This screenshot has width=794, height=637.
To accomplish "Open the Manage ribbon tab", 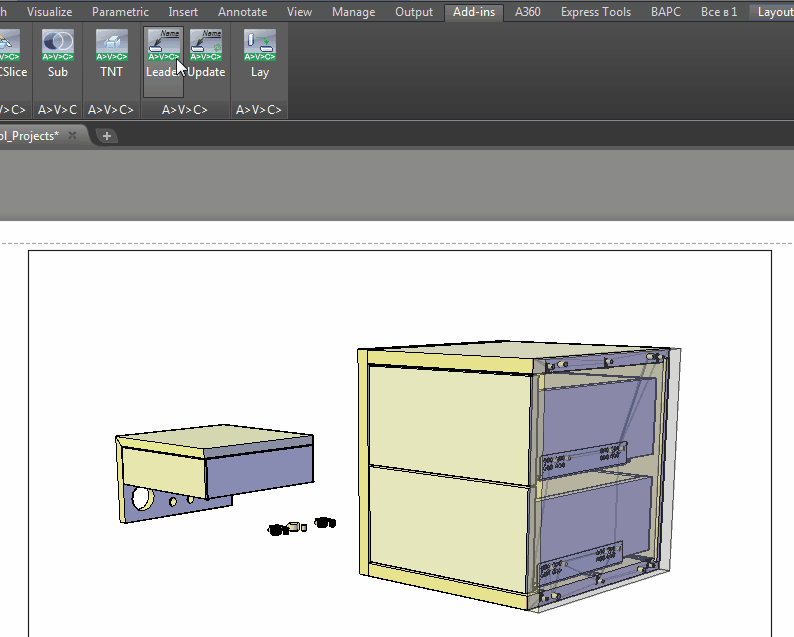I will coord(353,12).
